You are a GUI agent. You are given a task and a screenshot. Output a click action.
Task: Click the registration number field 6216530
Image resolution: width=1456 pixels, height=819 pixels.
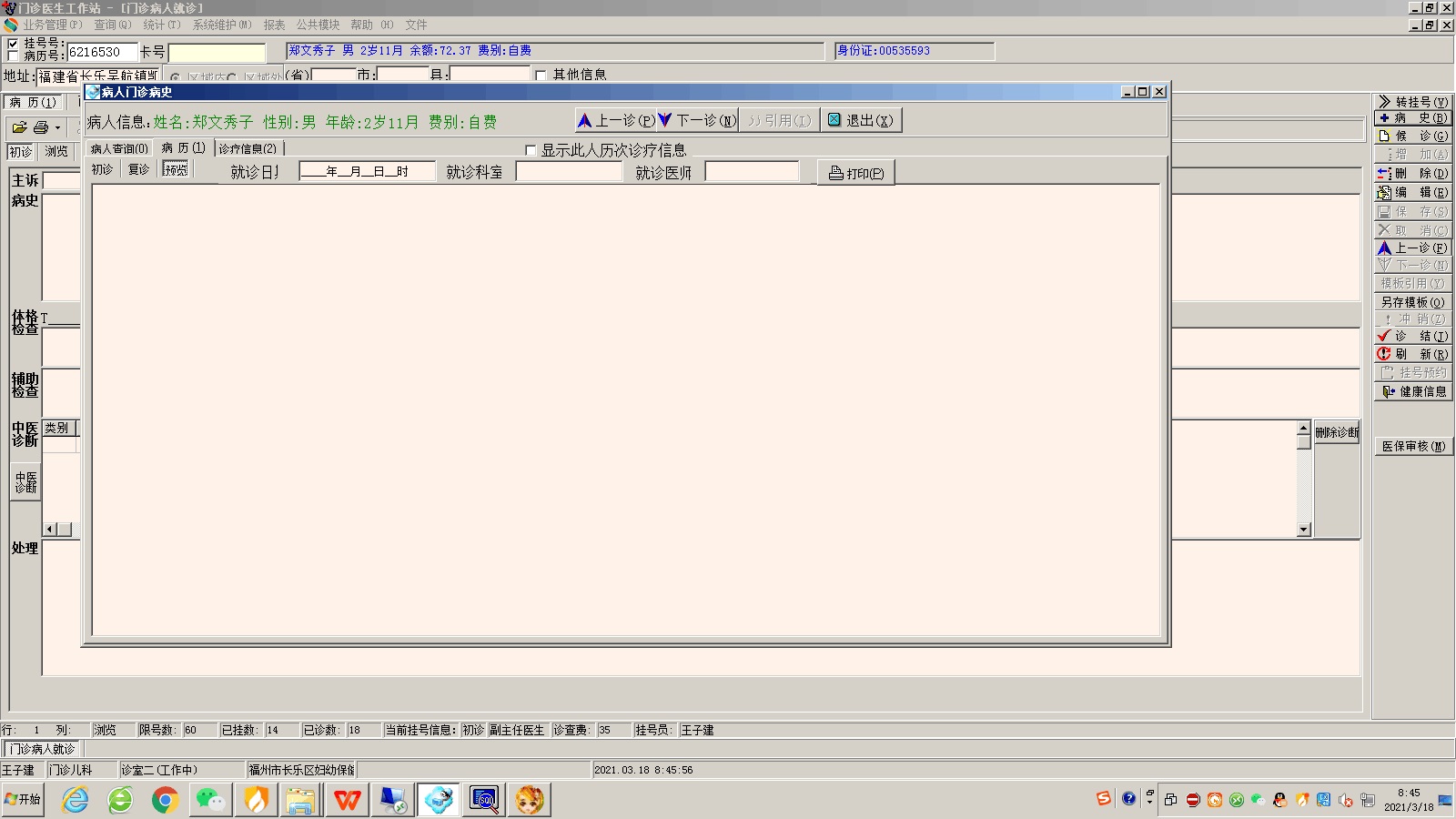[102, 53]
